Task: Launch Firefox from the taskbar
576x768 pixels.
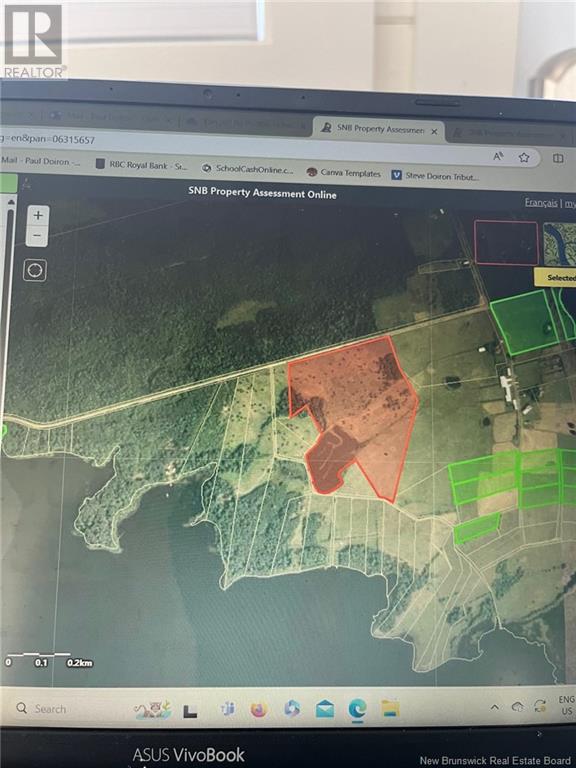Action: [x=259, y=709]
